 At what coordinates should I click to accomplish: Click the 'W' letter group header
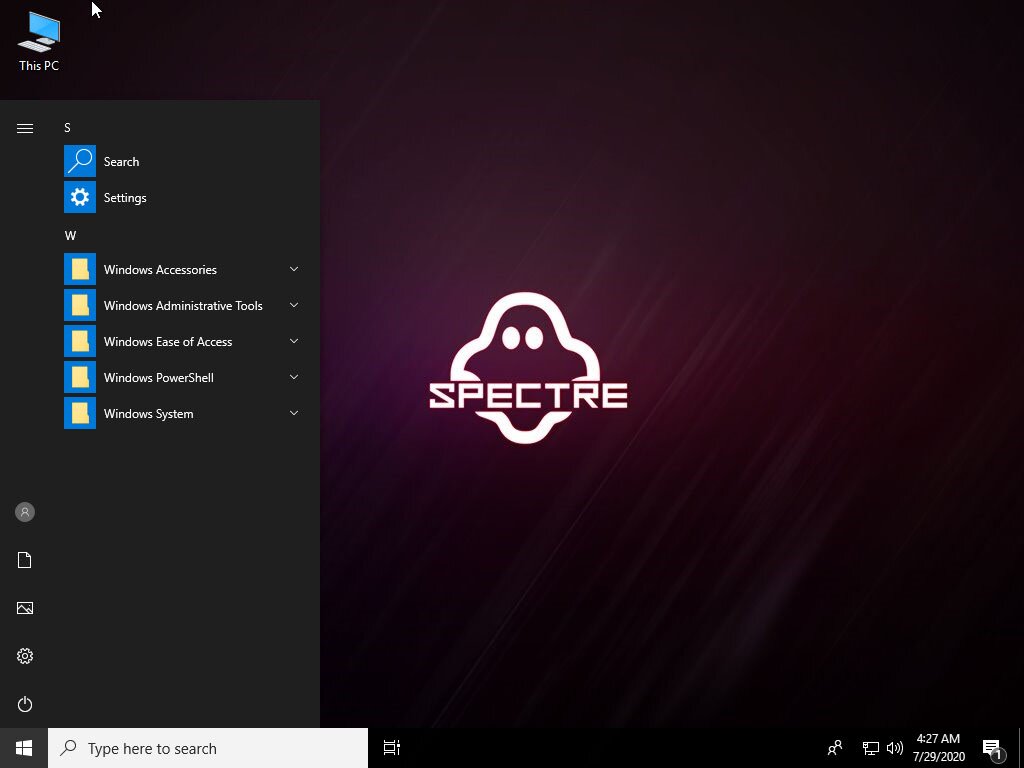pos(70,236)
